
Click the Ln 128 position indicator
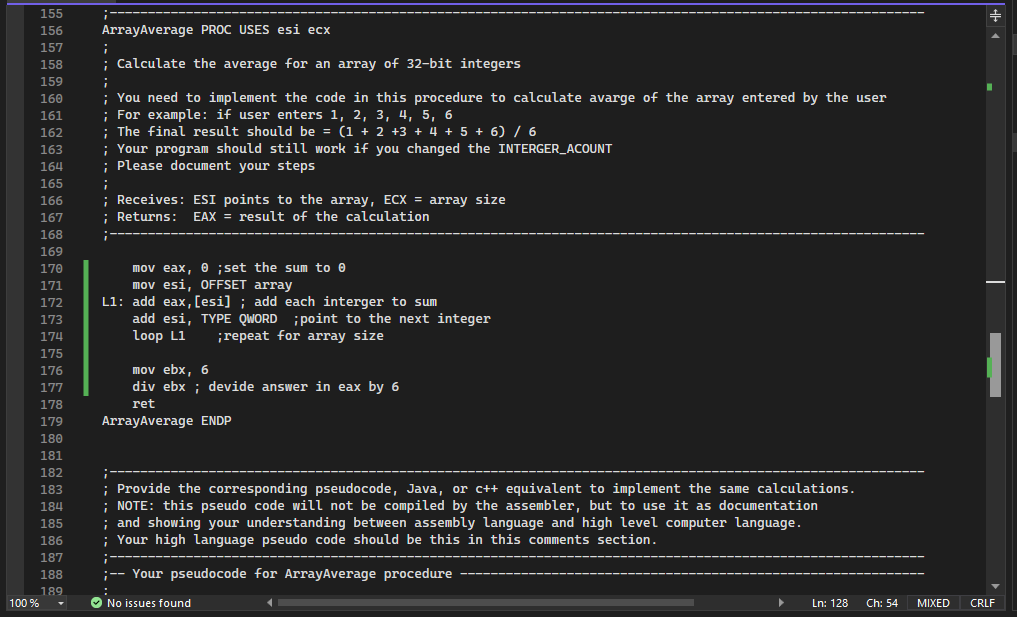point(829,603)
